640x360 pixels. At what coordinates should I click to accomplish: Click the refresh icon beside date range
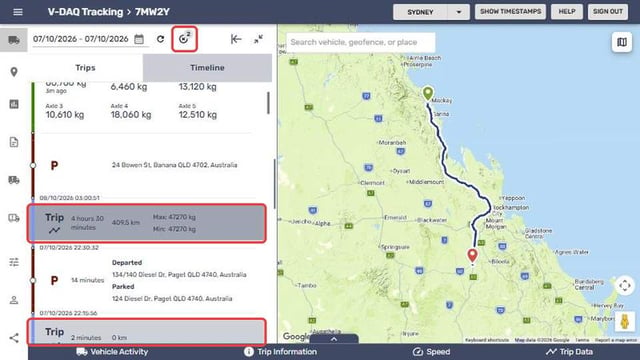tap(160, 39)
